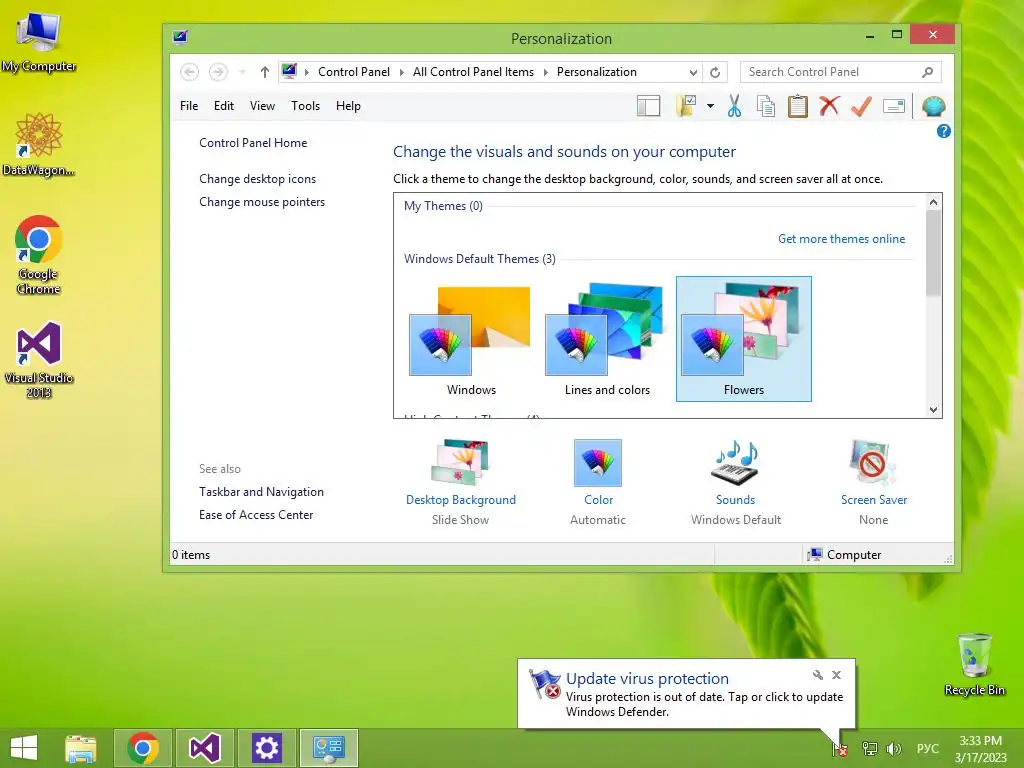Close the Update virus protection notification
Screen dimensions: 1024x768
pyautogui.click(x=837, y=675)
